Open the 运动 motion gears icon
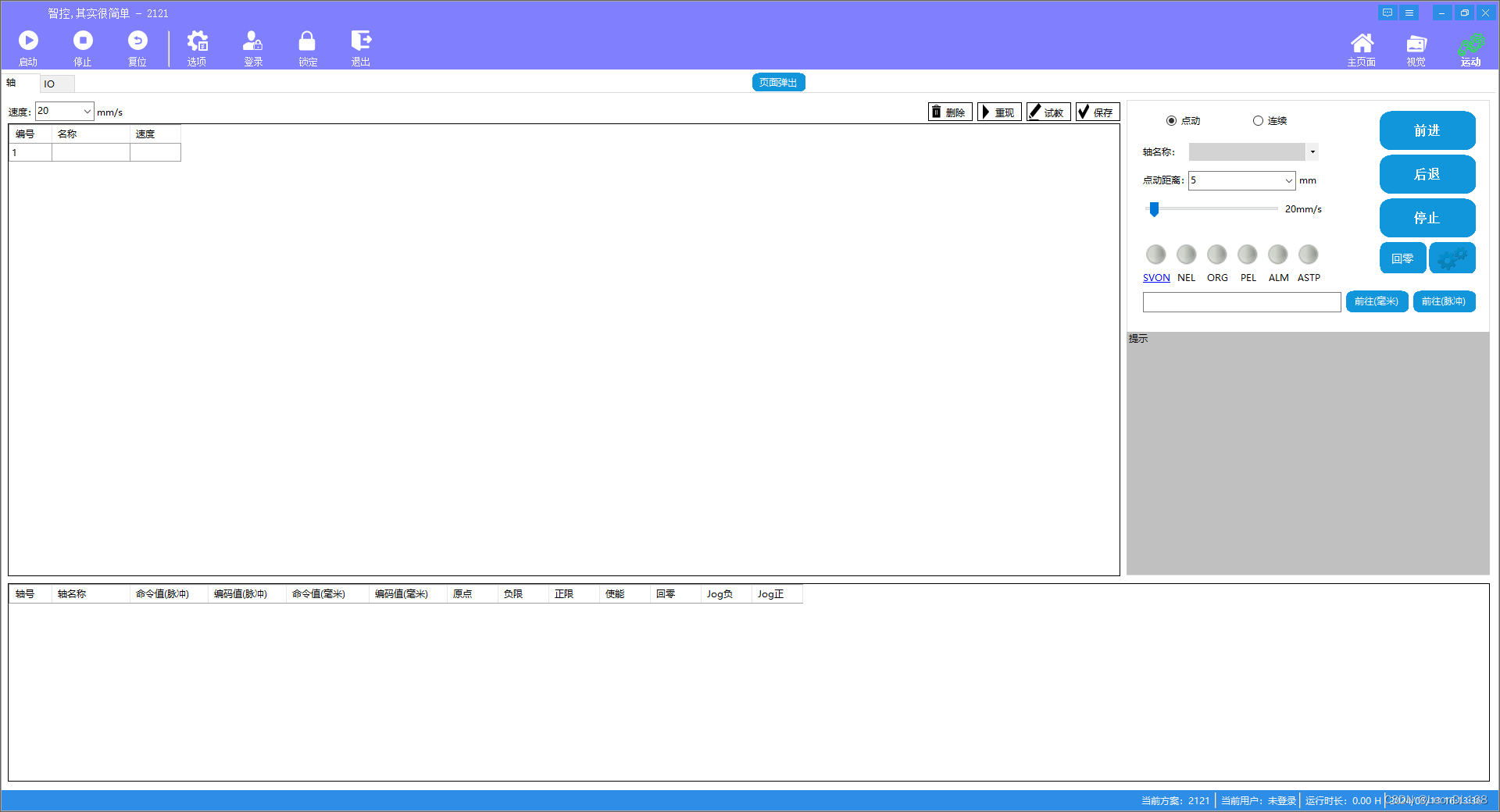The height and width of the screenshot is (812, 1500). 1470,44
